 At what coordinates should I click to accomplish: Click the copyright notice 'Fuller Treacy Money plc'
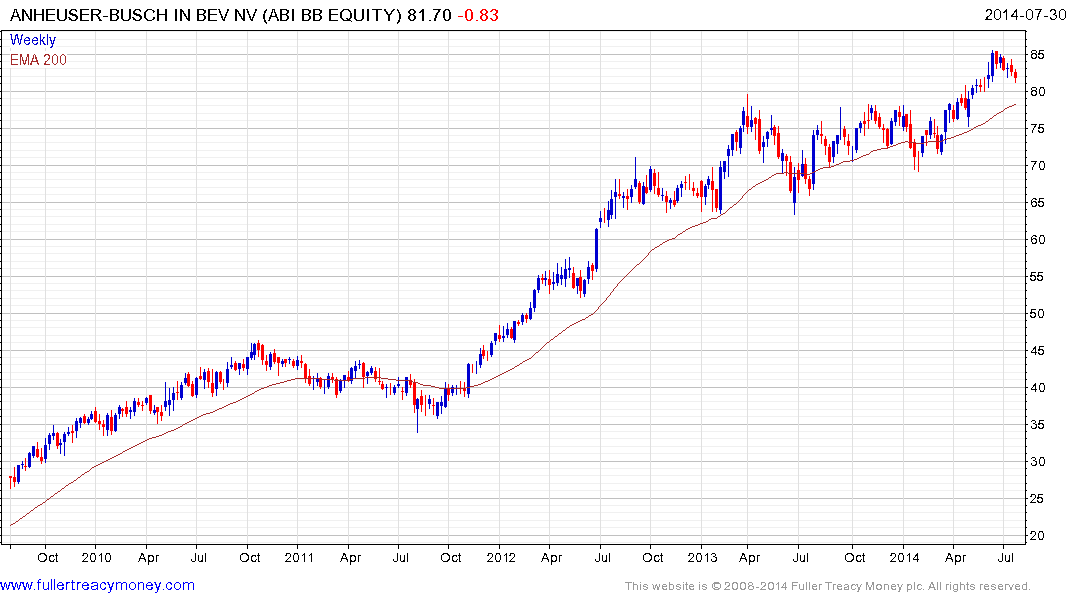pyautogui.click(x=856, y=586)
